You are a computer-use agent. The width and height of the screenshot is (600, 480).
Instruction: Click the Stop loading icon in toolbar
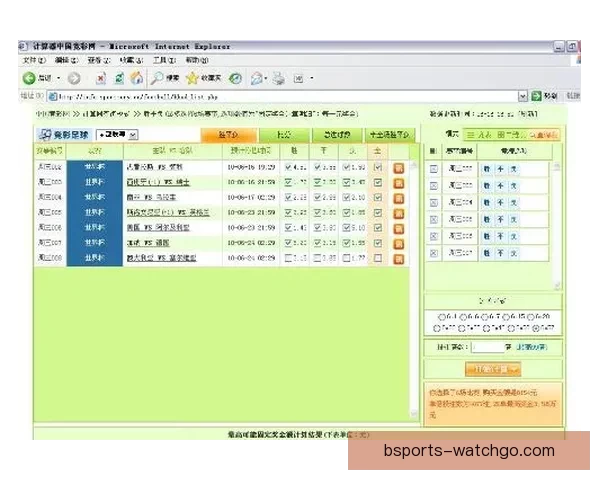pyautogui.click(x=101, y=78)
